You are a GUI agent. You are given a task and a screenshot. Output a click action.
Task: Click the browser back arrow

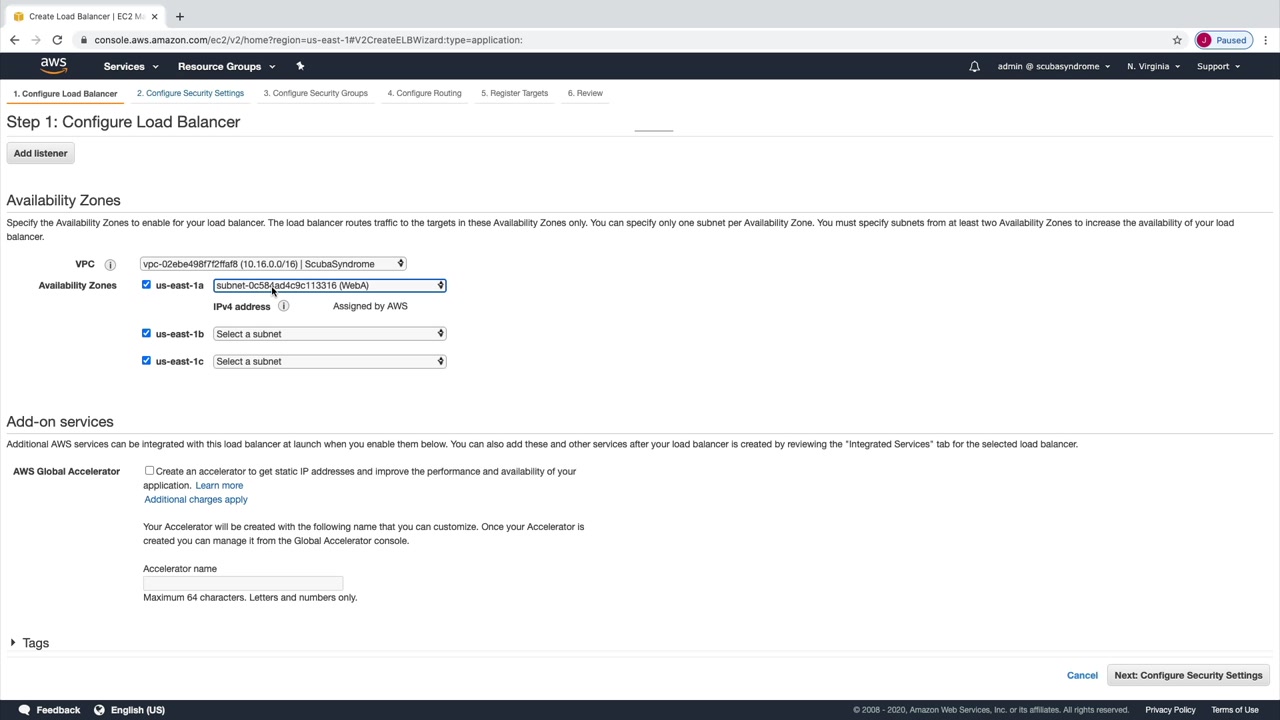point(14,40)
